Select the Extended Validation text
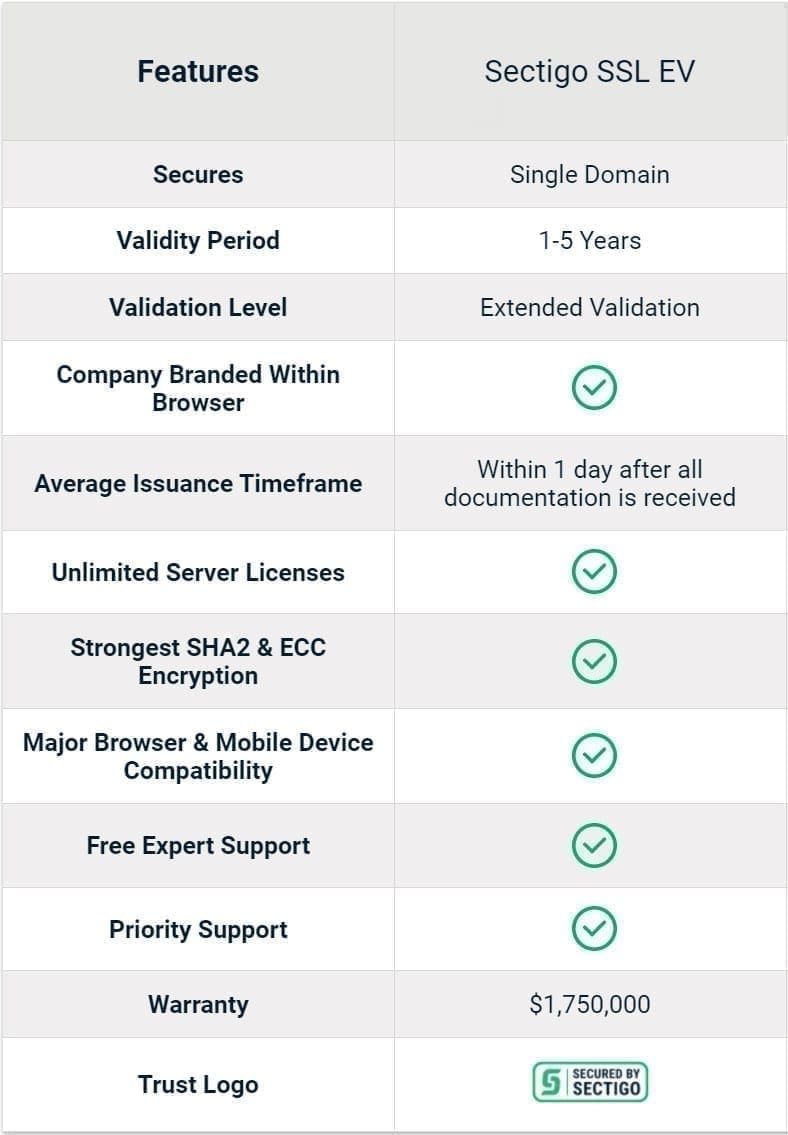 [590, 307]
